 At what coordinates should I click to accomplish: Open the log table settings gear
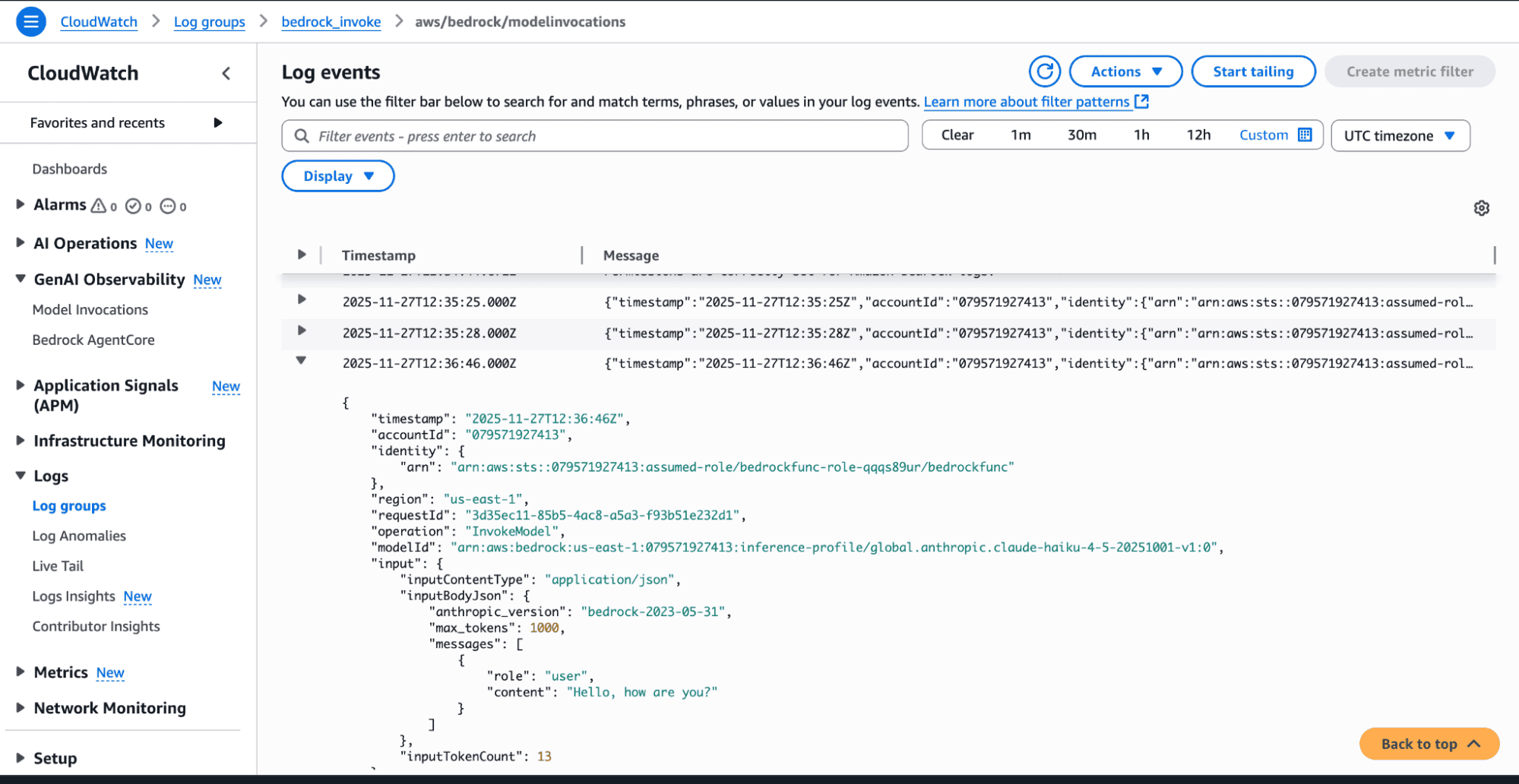1481,208
